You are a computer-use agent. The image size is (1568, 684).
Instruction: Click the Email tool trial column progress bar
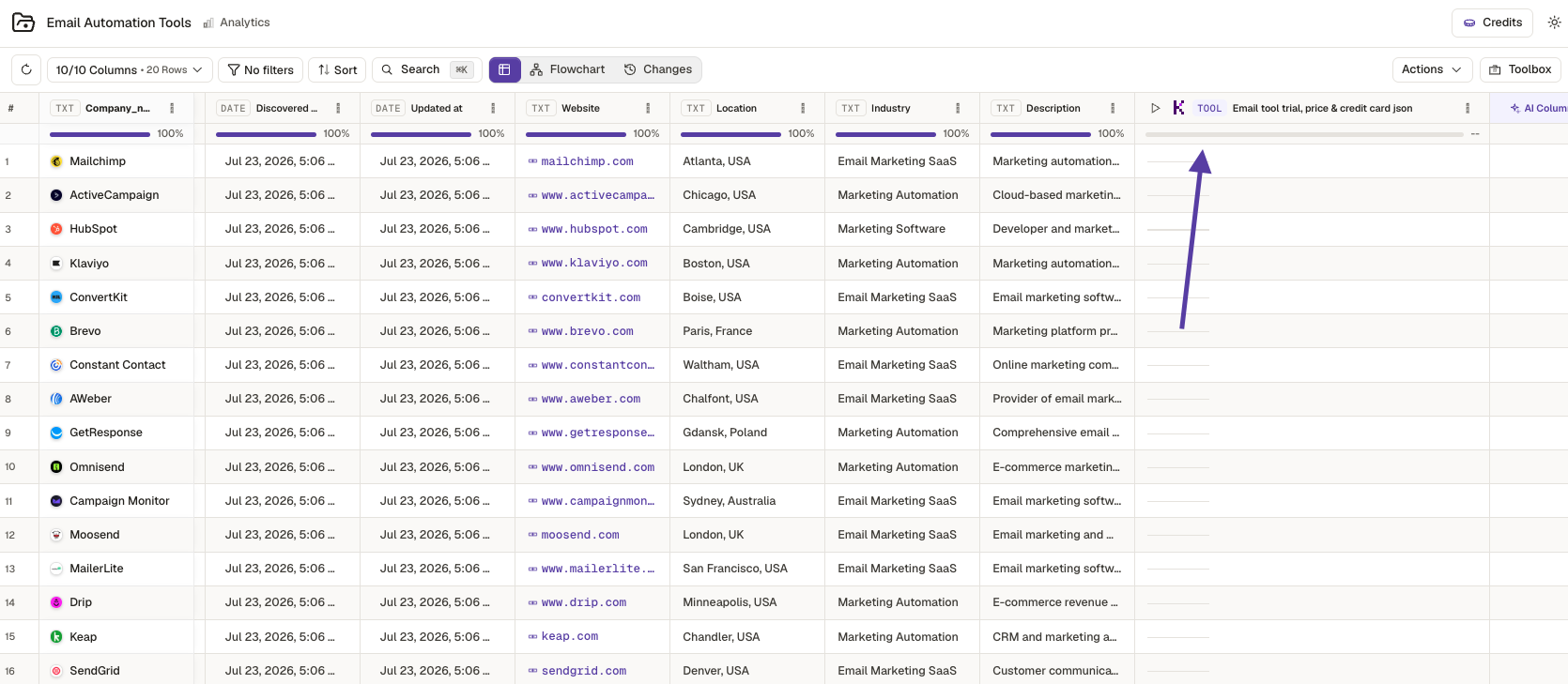point(1304,134)
